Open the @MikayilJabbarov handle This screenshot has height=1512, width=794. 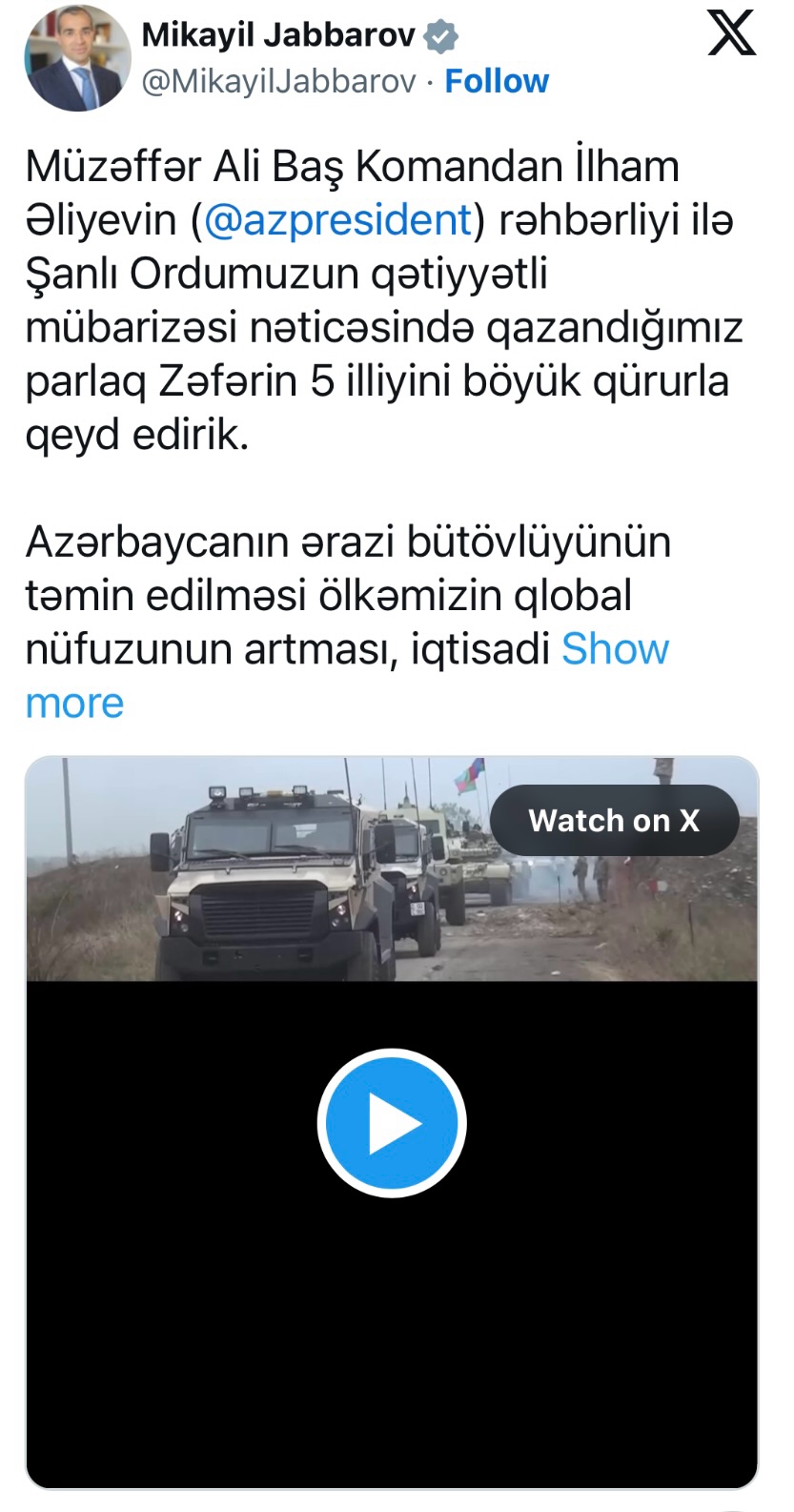click(x=278, y=82)
